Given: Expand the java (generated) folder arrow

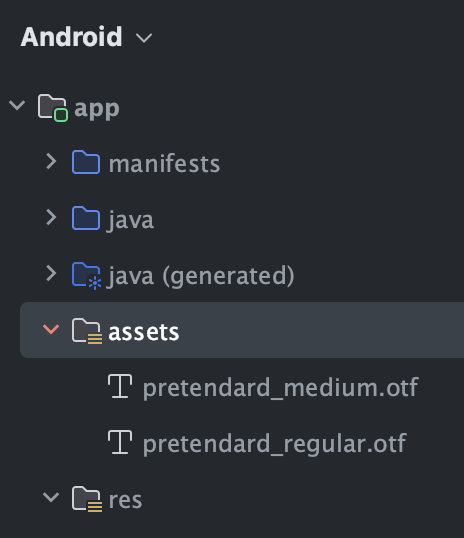Looking at the screenshot, I should tap(51, 273).
